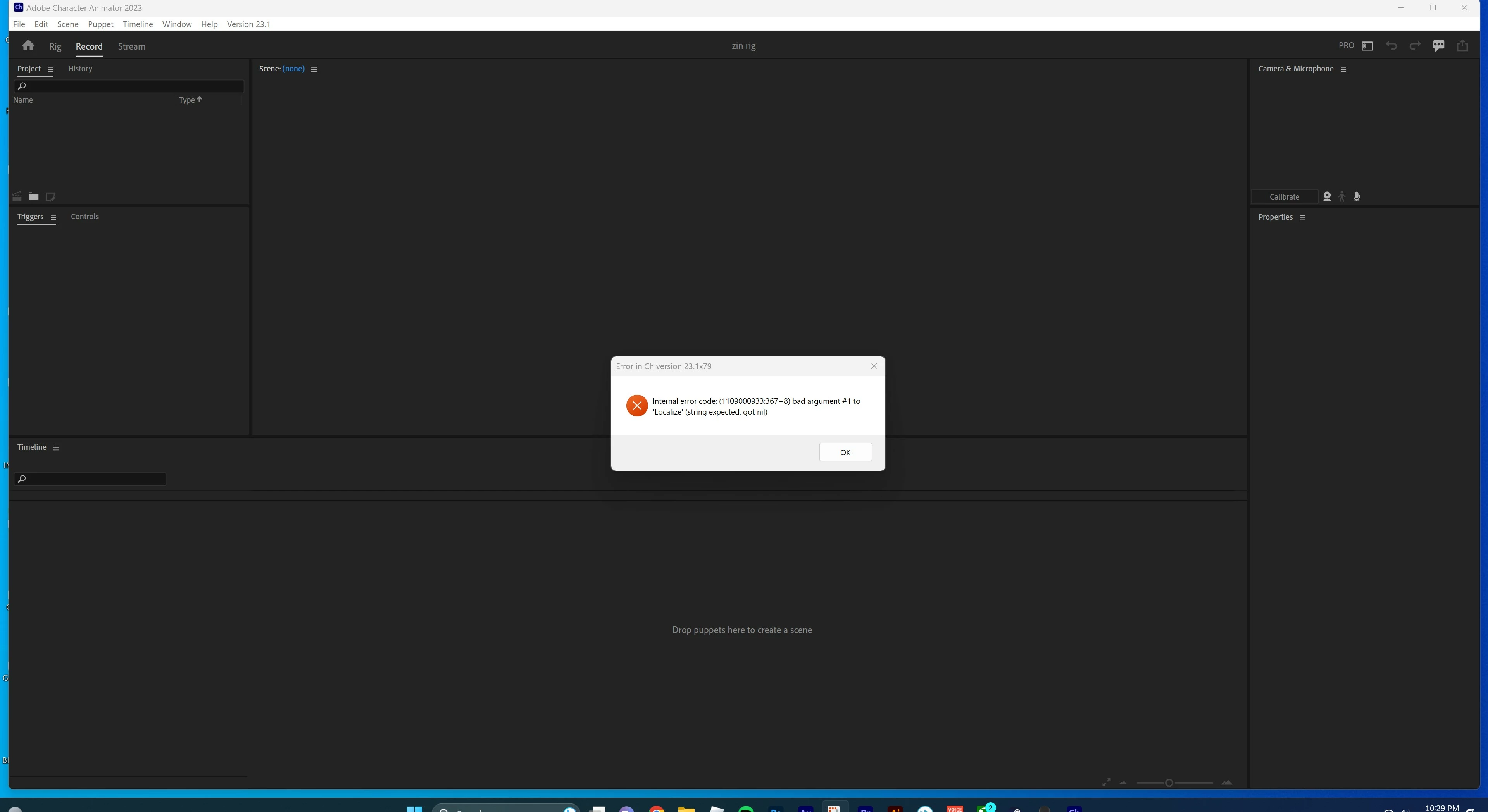Open the Puppet menu

[100, 24]
